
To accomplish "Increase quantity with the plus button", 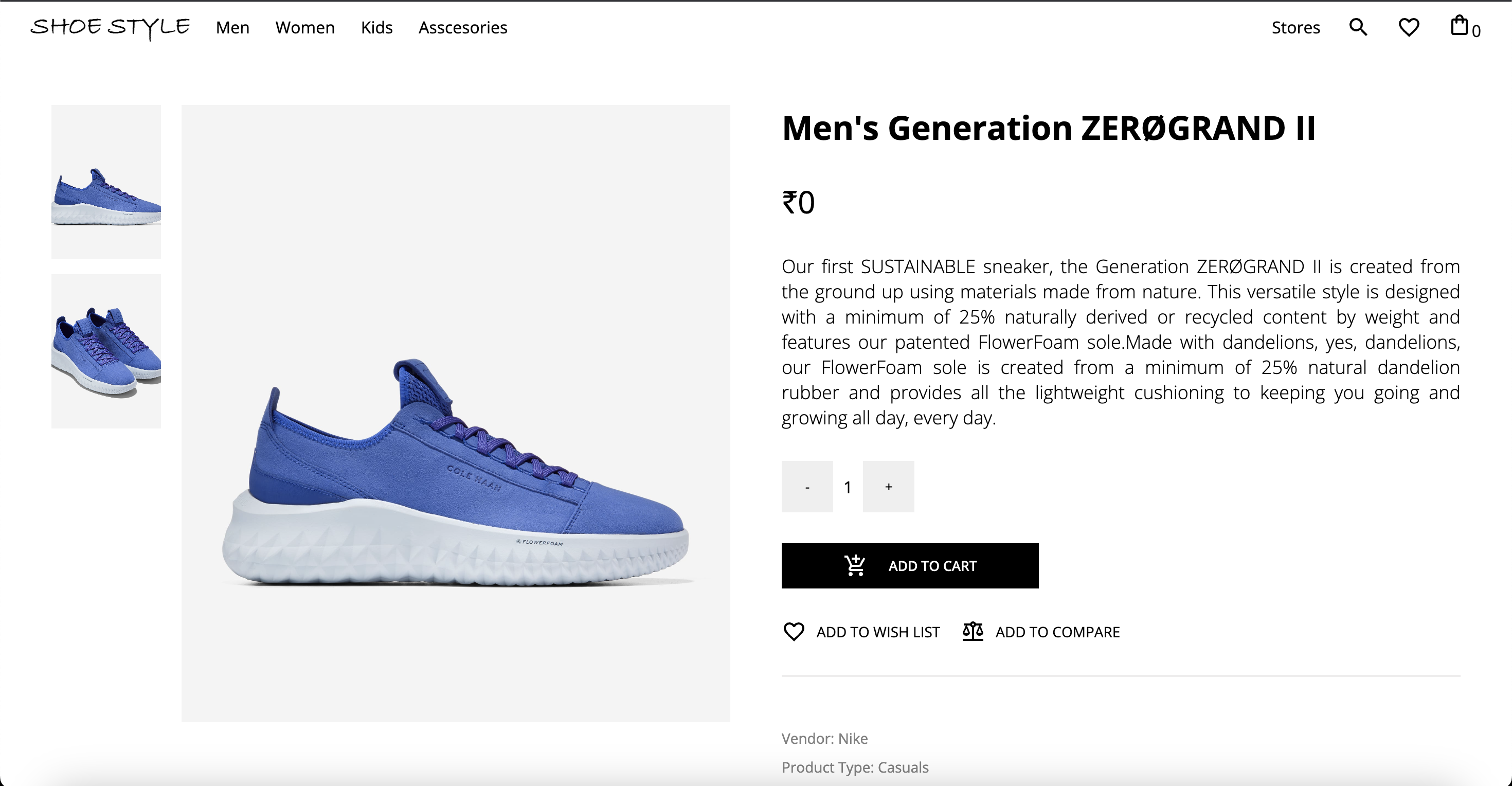I will click(x=888, y=486).
